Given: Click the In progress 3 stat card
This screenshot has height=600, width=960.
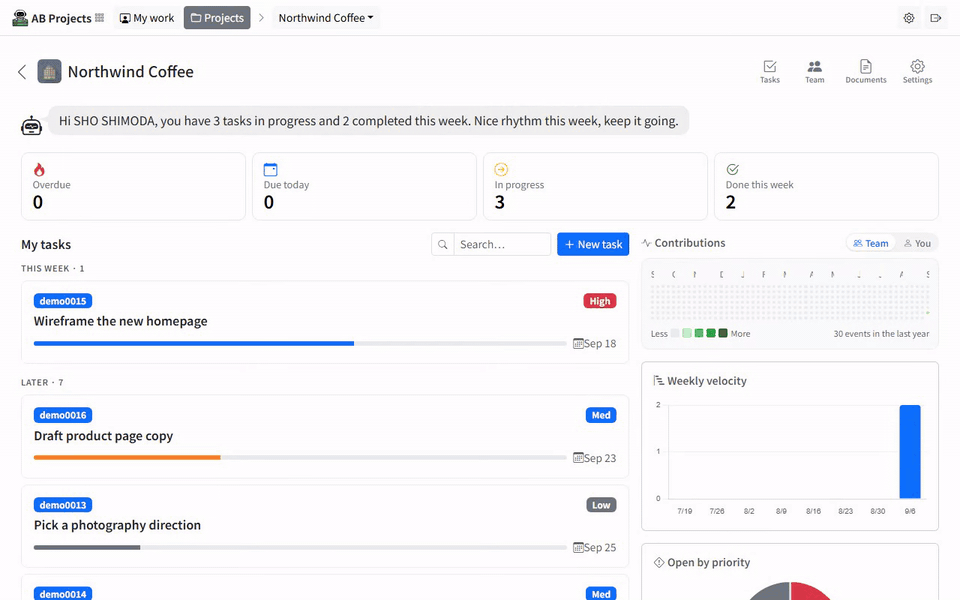Looking at the screenshot, I should pos(595,186).
